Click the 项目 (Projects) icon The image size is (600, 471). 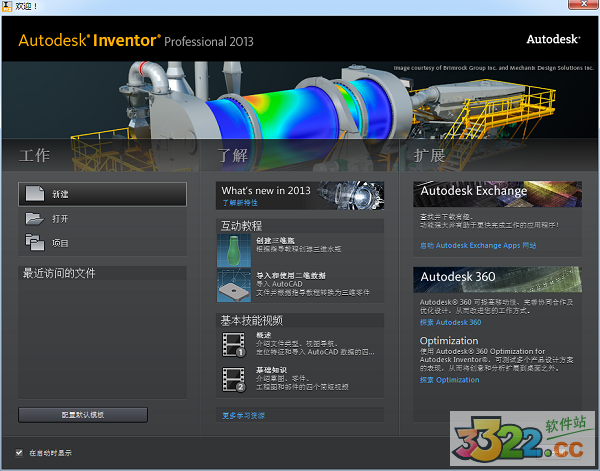click(x=35, y=243)
